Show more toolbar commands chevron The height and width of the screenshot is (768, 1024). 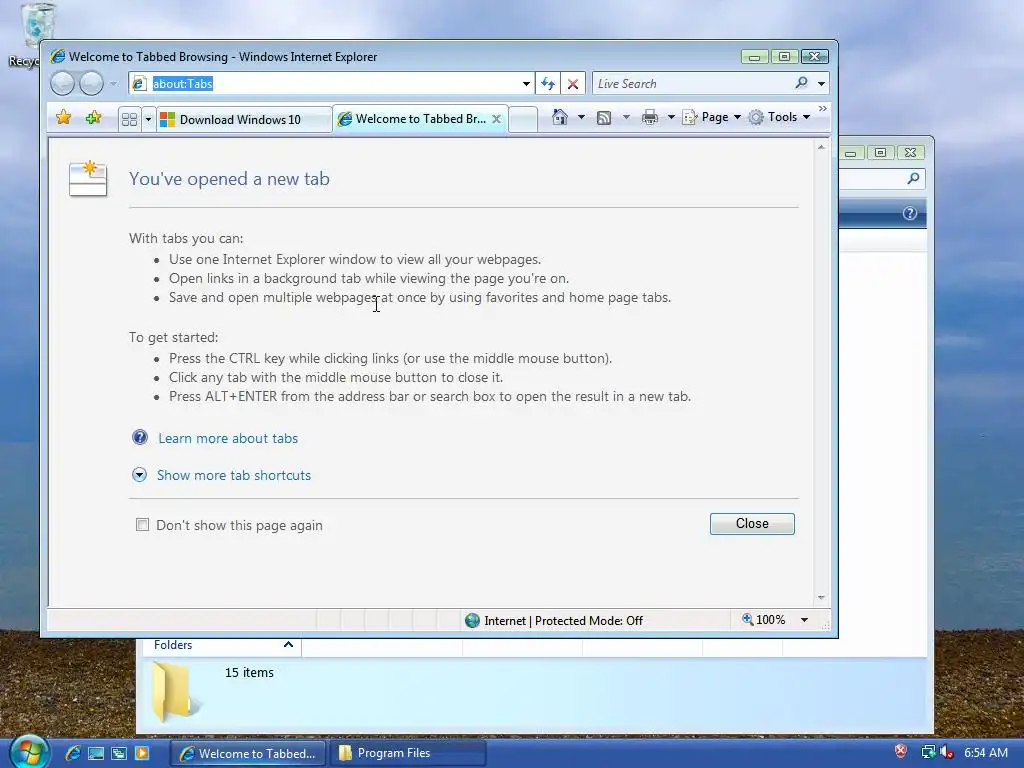click(823, 108)
